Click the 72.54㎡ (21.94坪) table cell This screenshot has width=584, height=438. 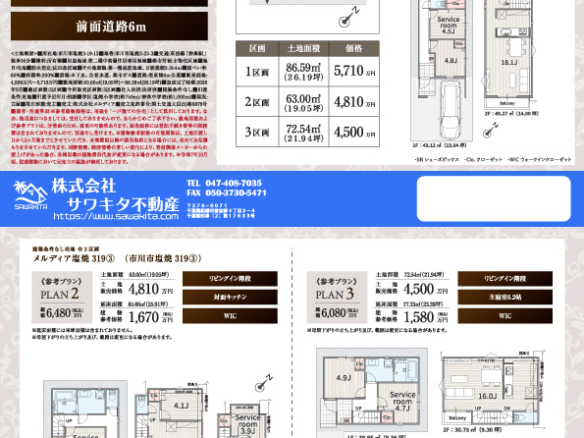(303, 132)
